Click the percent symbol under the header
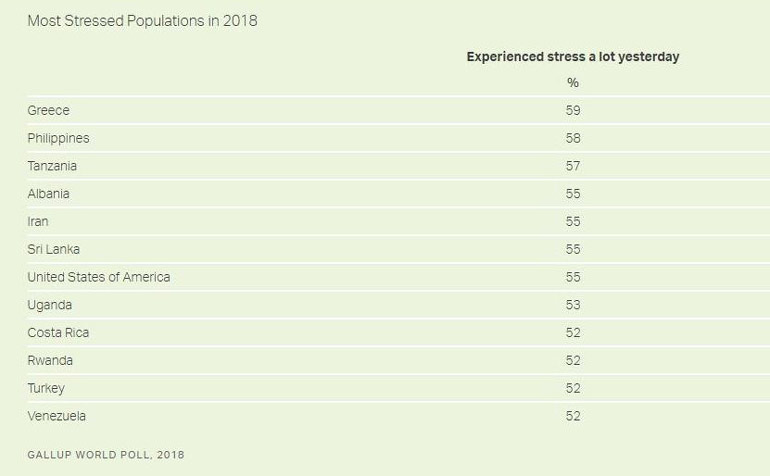770x476 pixels. tap(573, 83)
